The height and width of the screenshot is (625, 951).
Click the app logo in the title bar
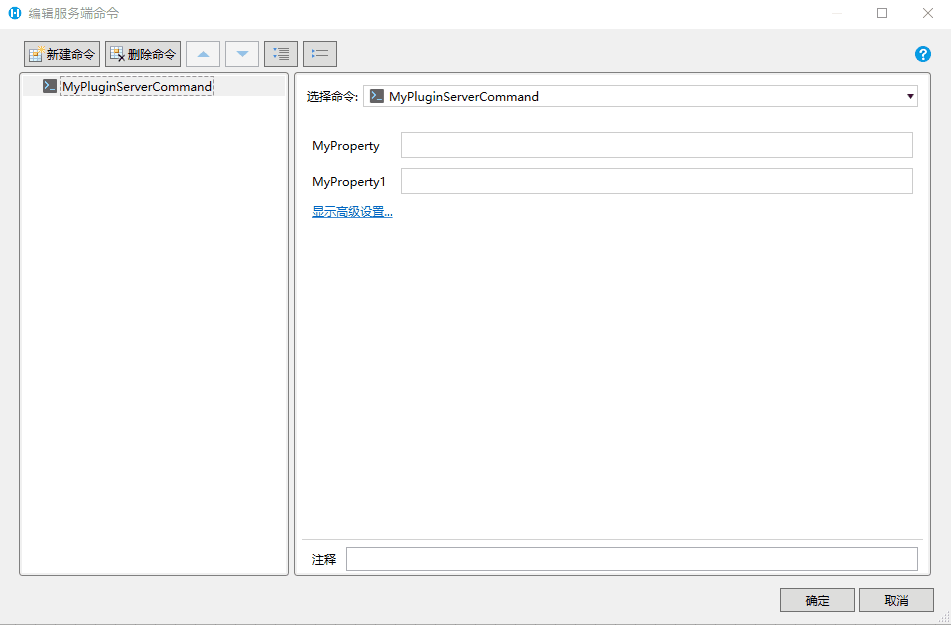tap(15, 13)
